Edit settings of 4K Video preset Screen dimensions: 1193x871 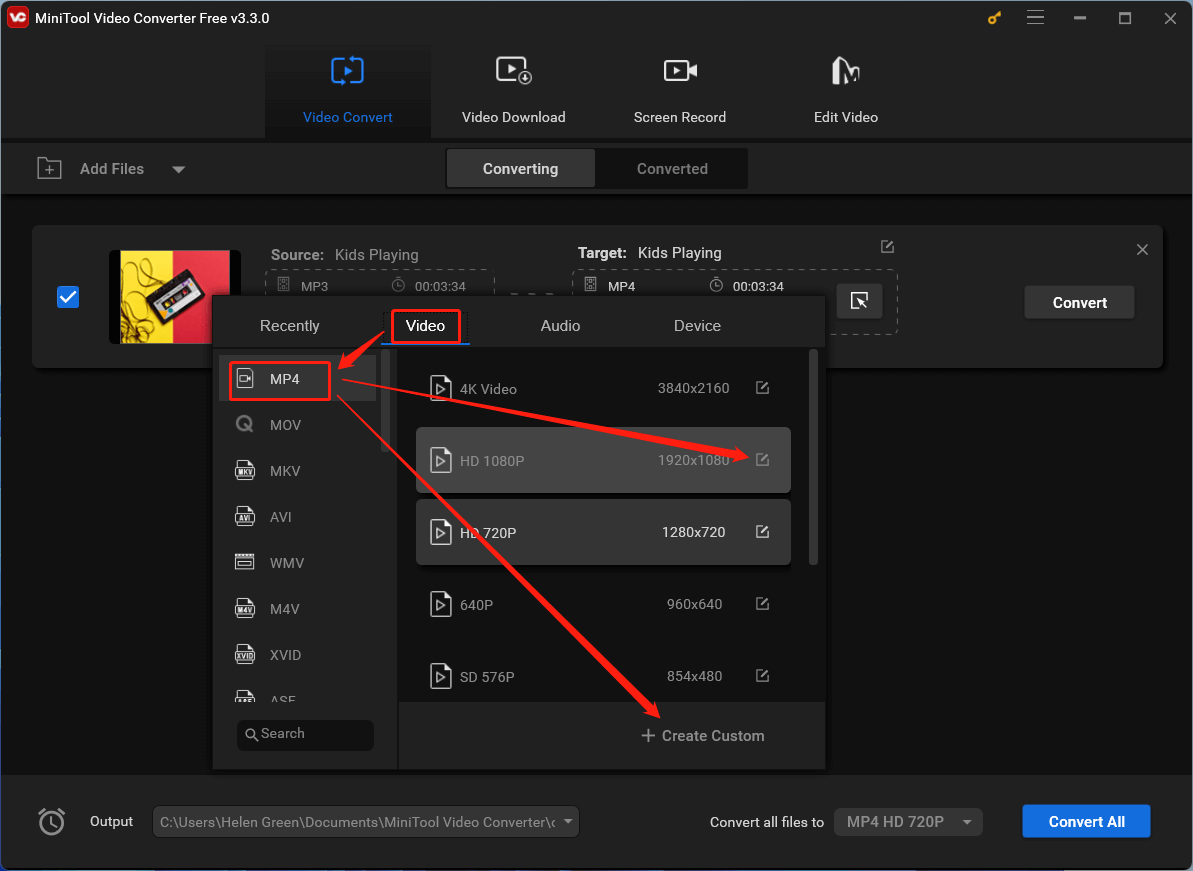click(762, 388)
